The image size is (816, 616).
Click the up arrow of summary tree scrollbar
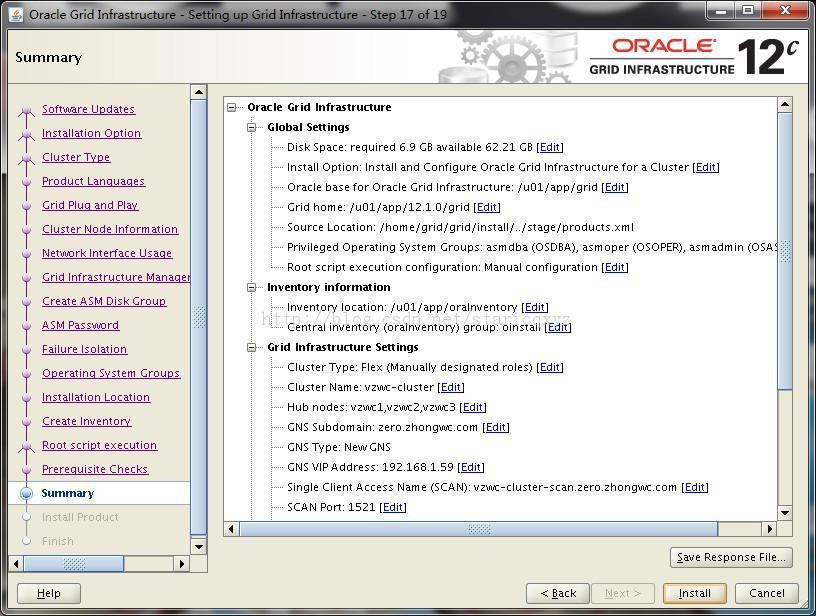(785, 105)
